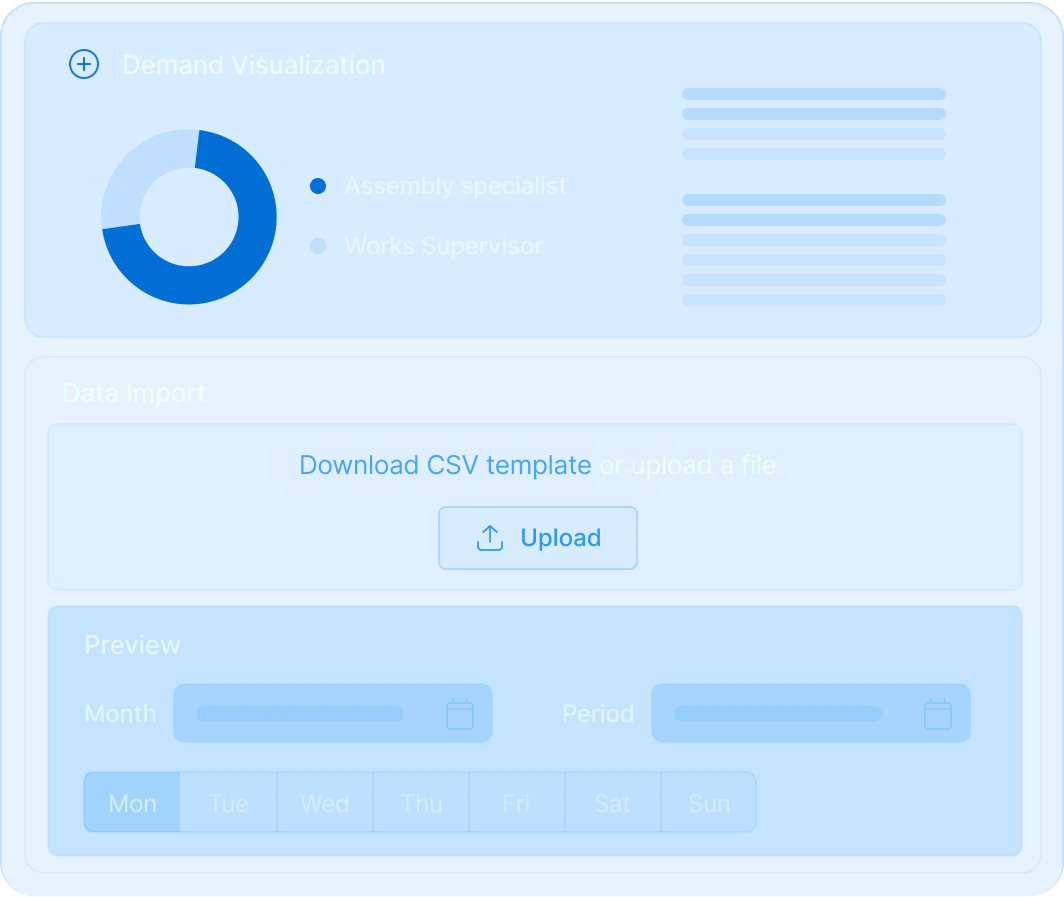Click the plus circle icon beside Demand Visualization
The image size is (1064, 897).
click(84, 64)
